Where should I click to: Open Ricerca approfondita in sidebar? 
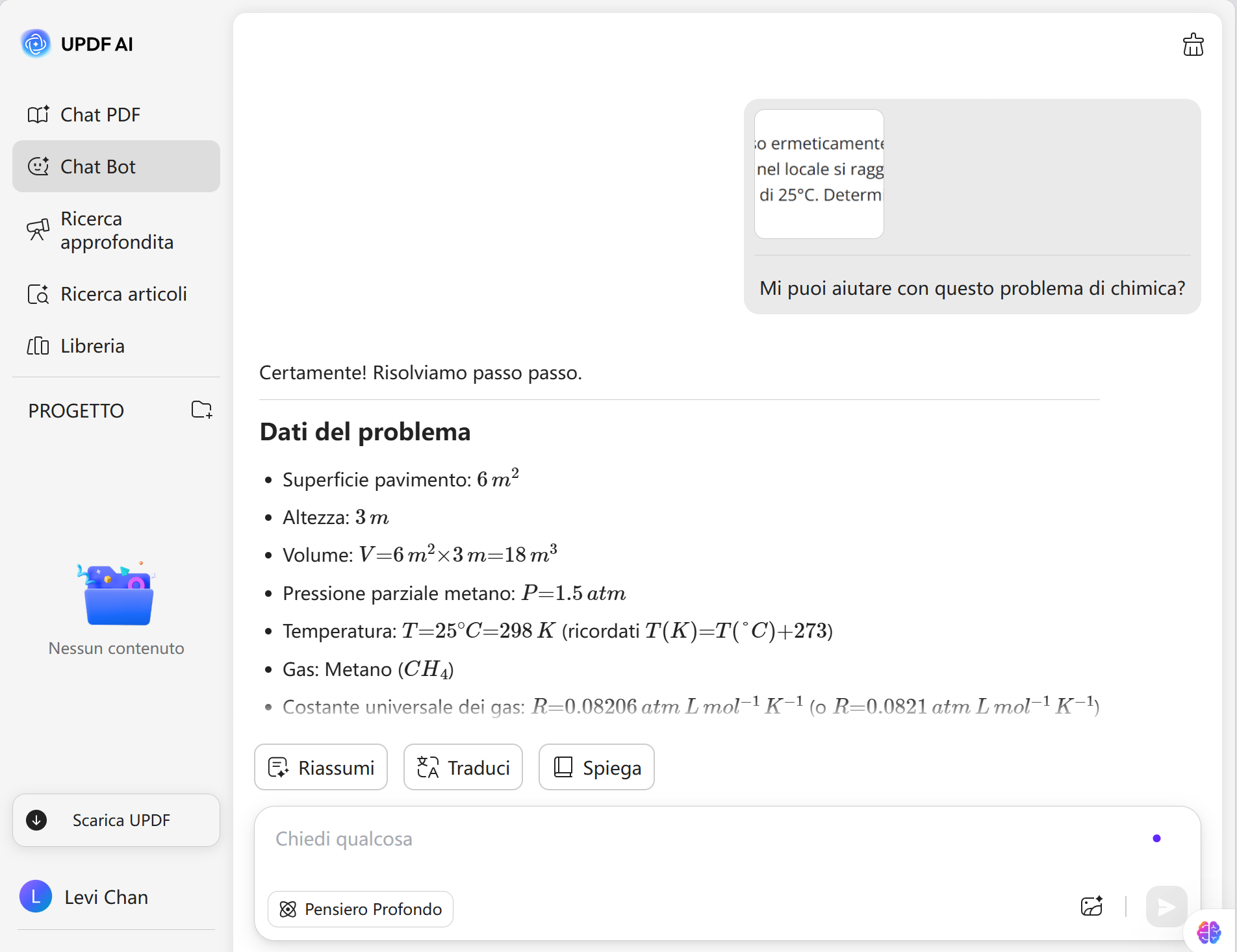coord(116,231)
